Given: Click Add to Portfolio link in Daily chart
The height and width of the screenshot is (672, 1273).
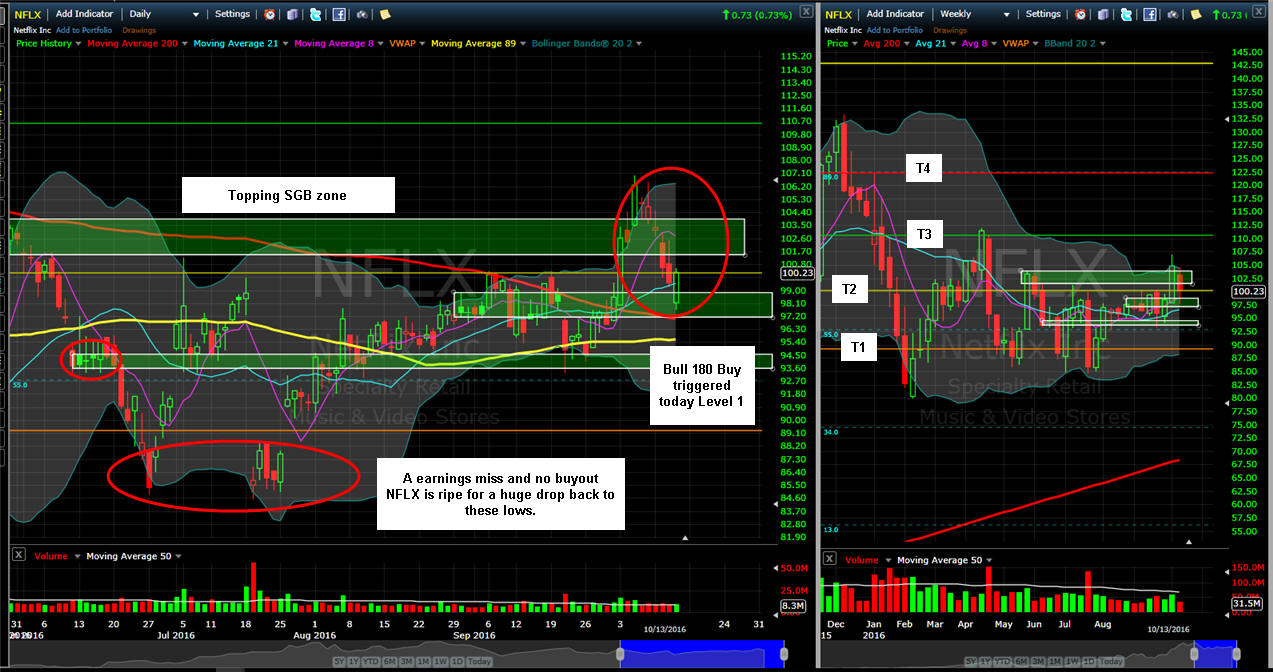Looking at the screenshot, I should (84, 30).
